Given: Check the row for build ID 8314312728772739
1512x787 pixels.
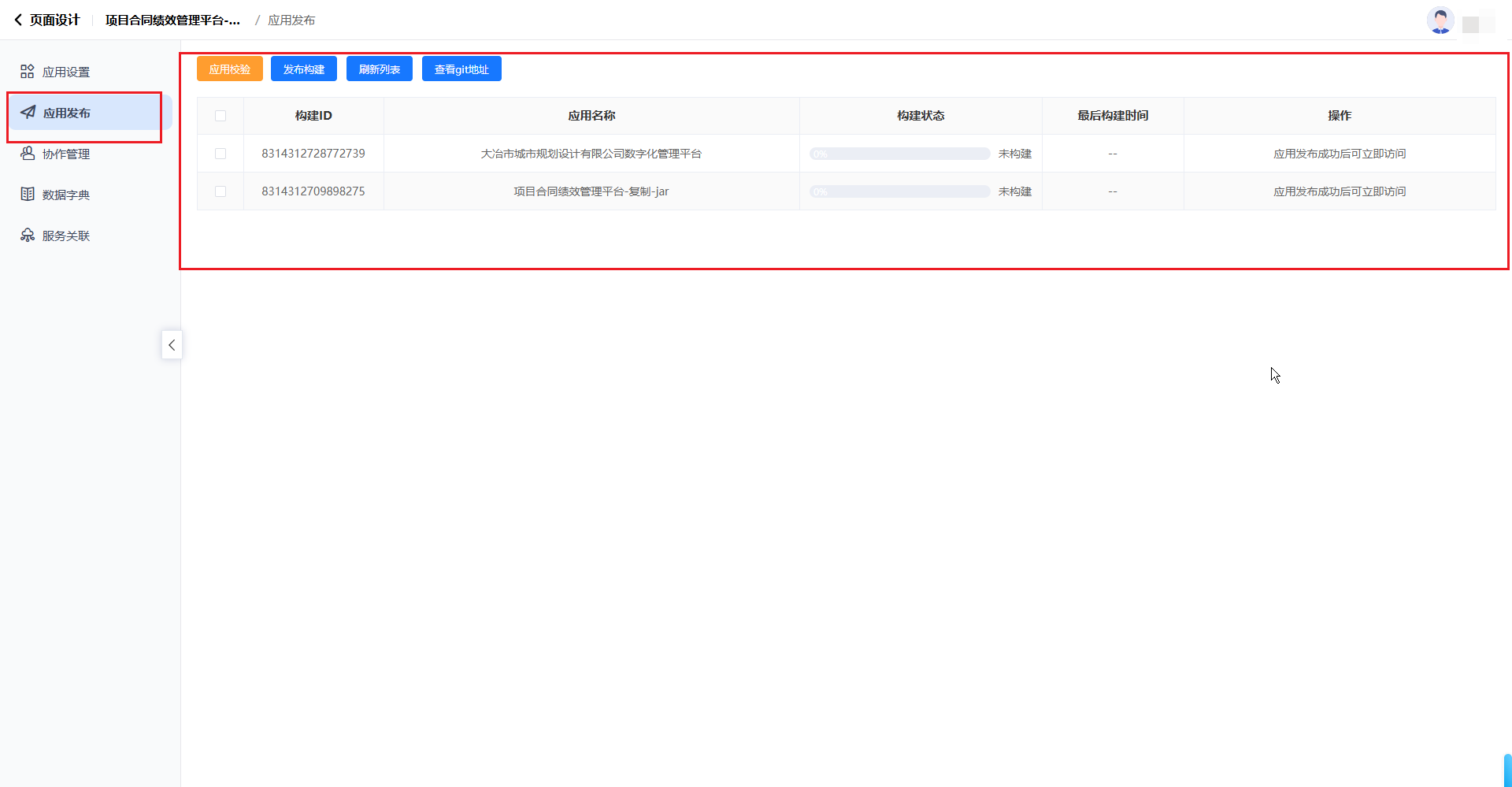Looking at the screenshot, I should [220, 154].
